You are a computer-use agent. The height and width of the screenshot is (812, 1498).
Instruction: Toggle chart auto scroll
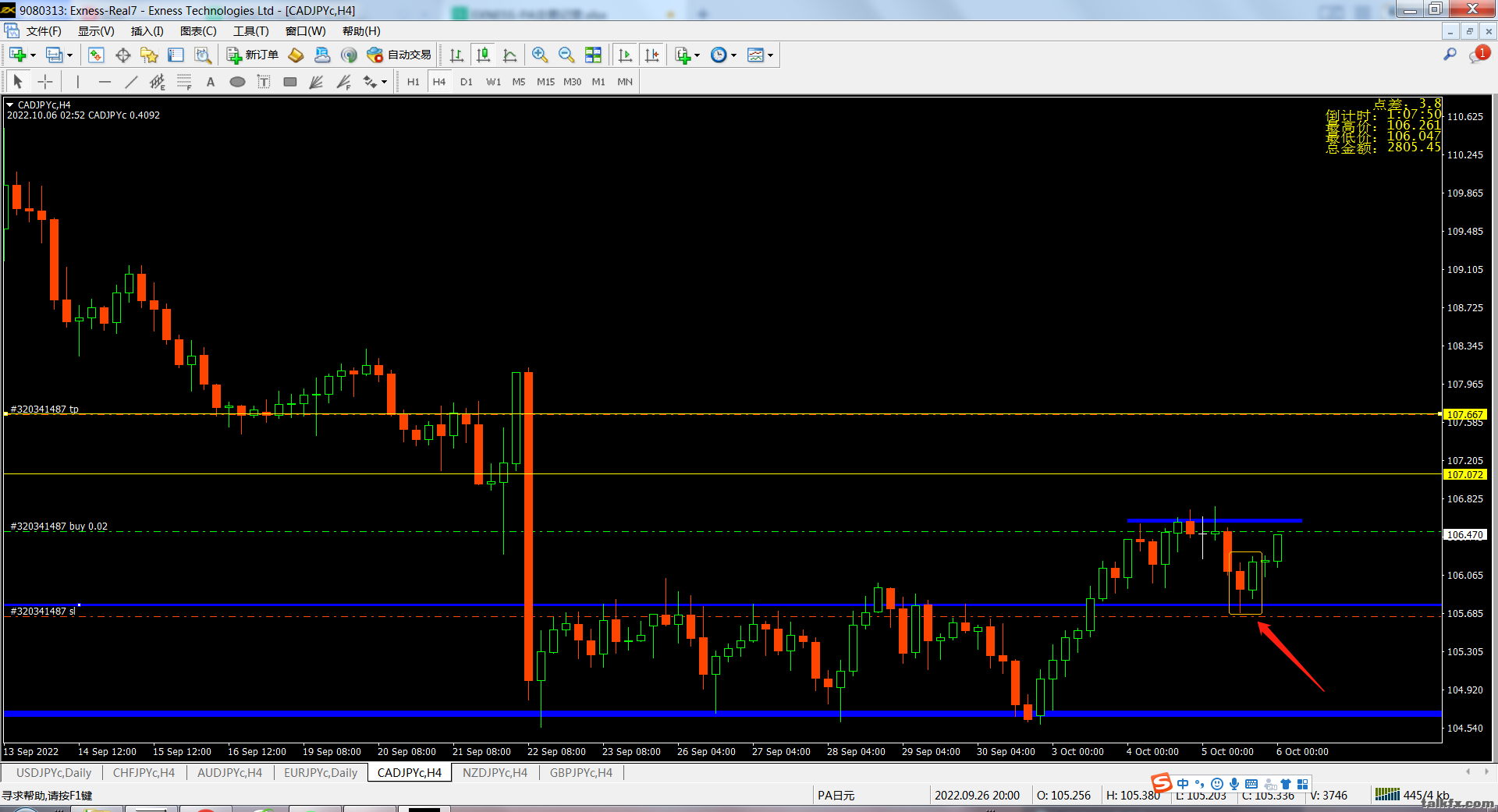tap(625, 55)
